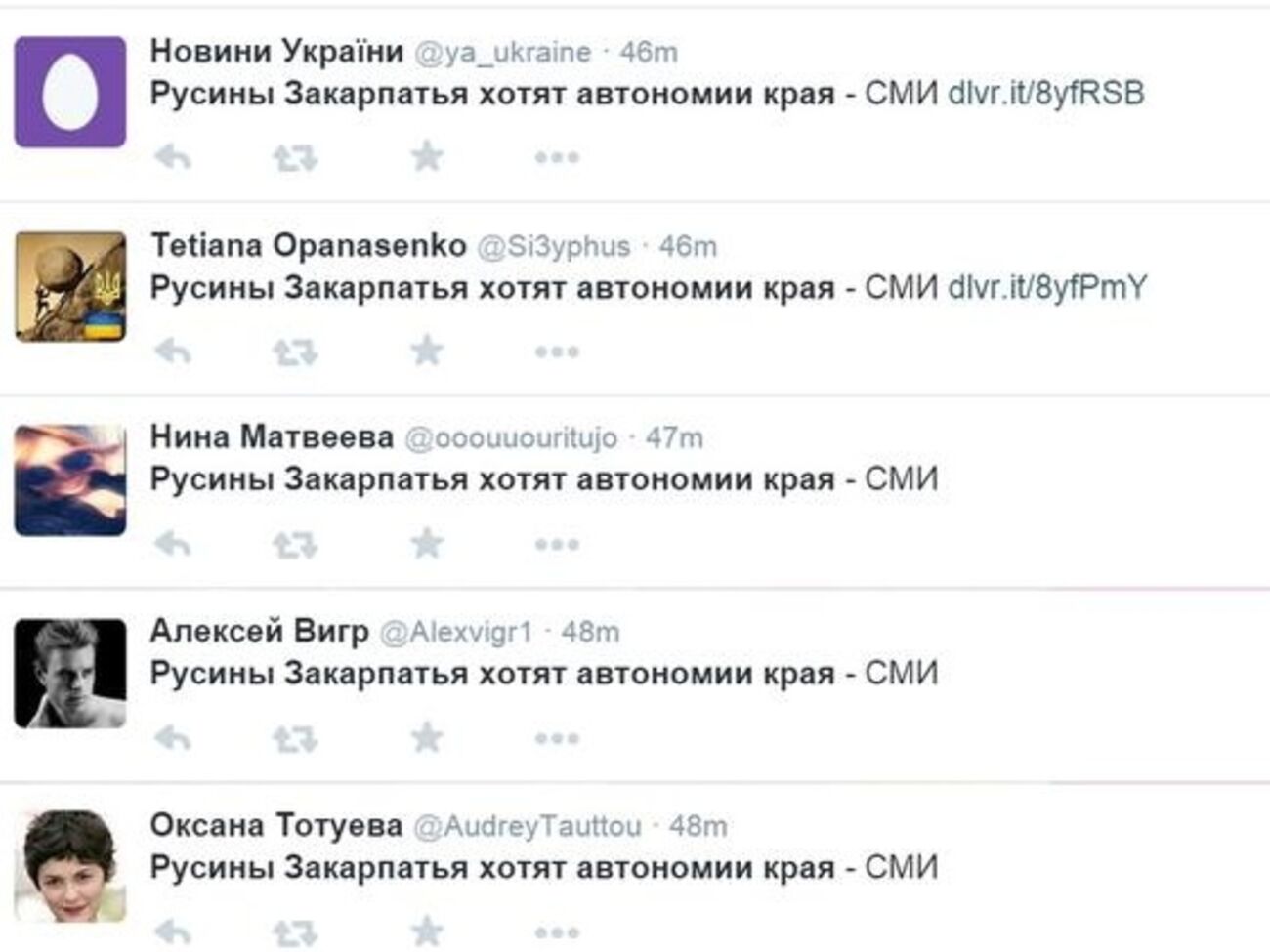Open the dlvr.it/8yfRSB link

click(x=1045, y=92)
